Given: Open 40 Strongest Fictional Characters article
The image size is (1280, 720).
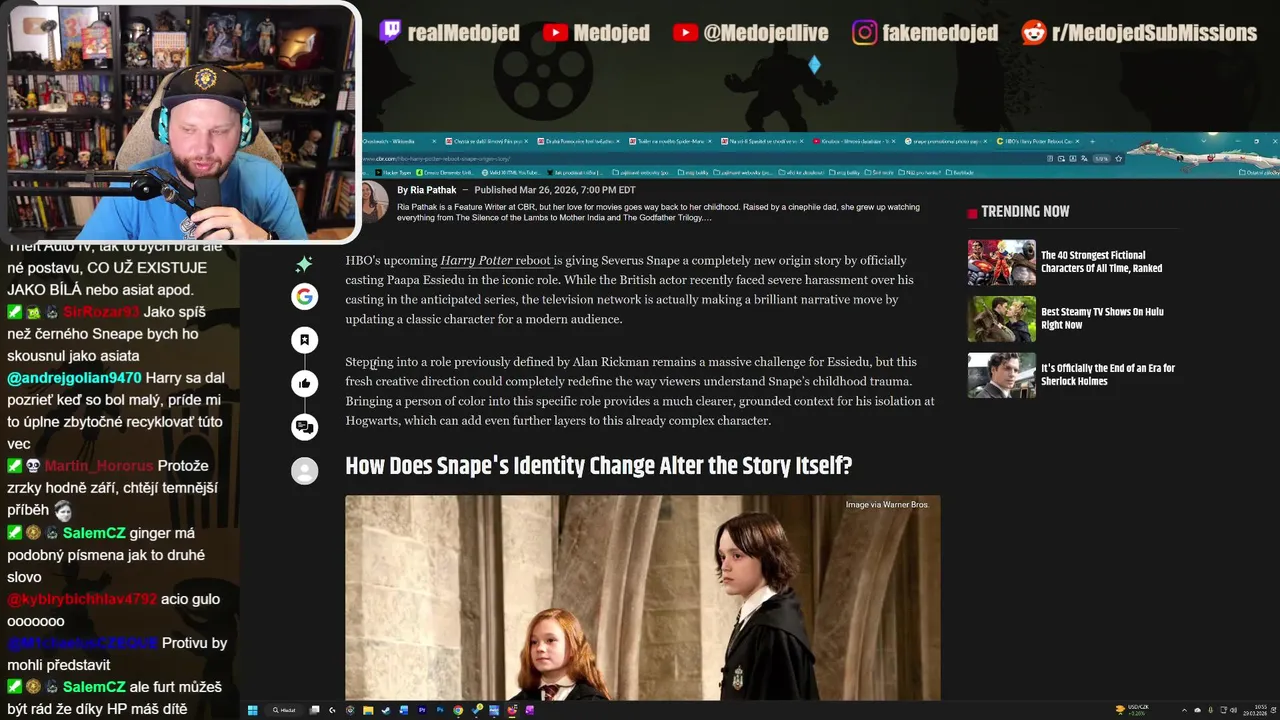Looking at the screenshot, I should (1101, 262).
